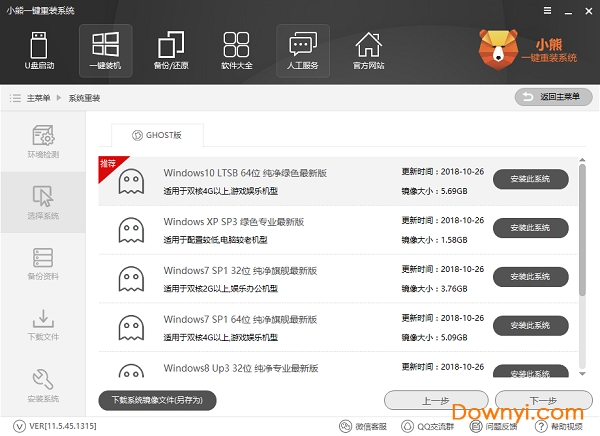Select the 一键装机 Windows icon
This screenshot has width=600, height=436.
[106, 51]
